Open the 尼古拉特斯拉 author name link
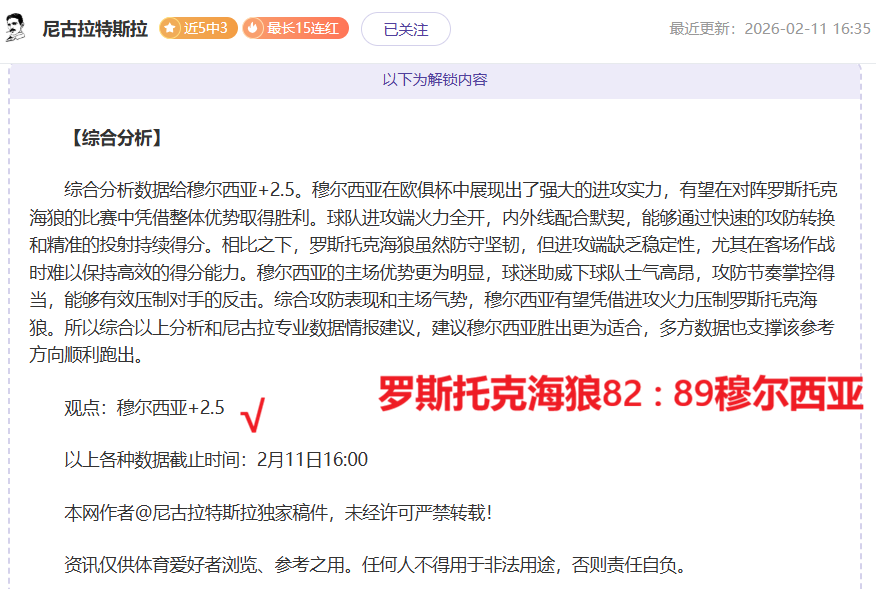The width and height of the screenshot is (876, 589). [x=94, y=29]
